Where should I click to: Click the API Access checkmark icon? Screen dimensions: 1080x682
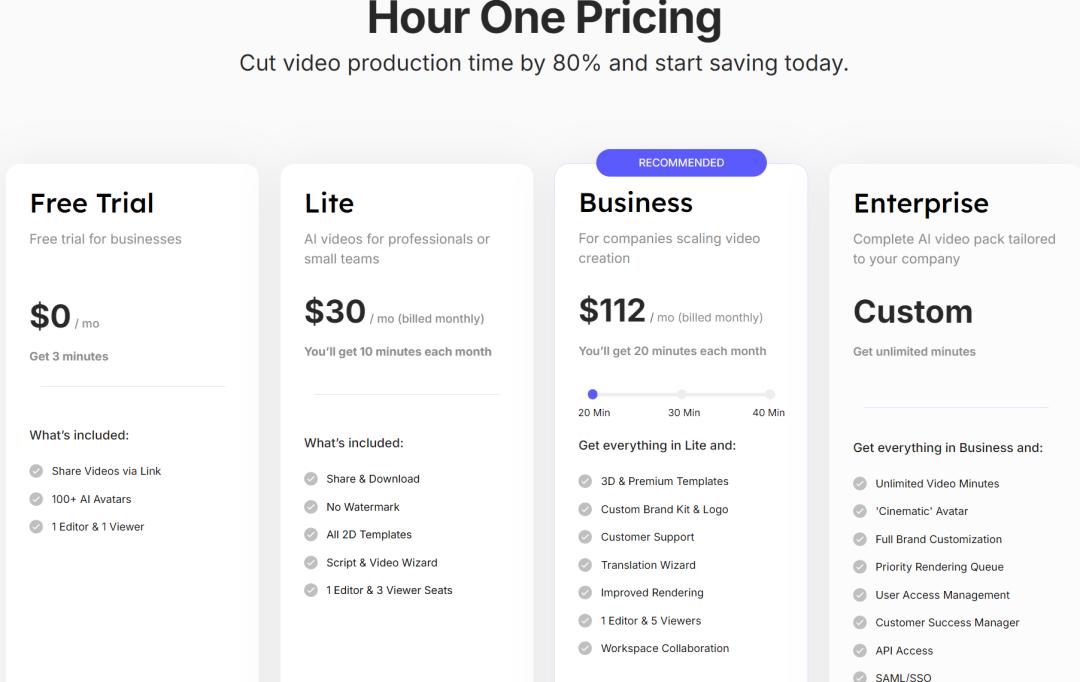(x=860, y=651)
